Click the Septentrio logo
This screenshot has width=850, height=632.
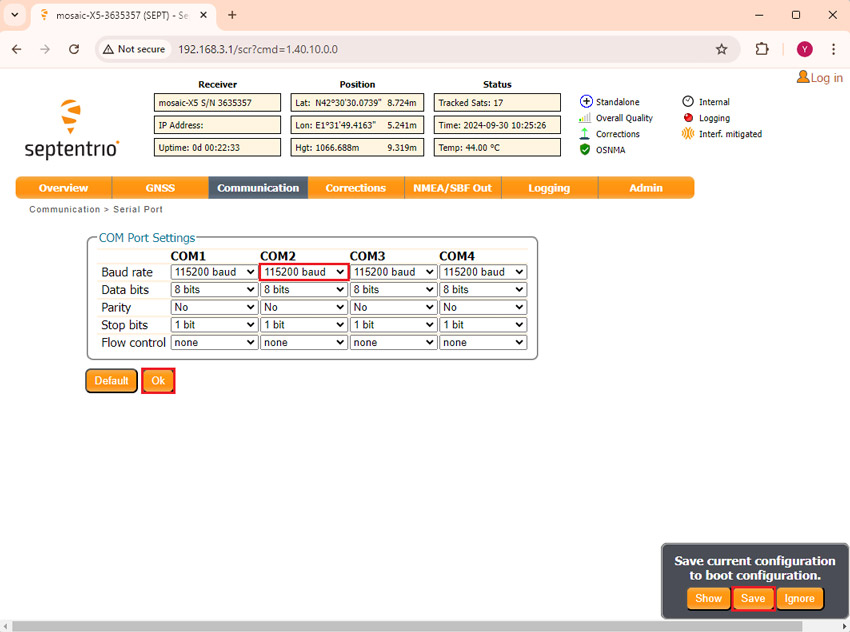coord(71,129)
